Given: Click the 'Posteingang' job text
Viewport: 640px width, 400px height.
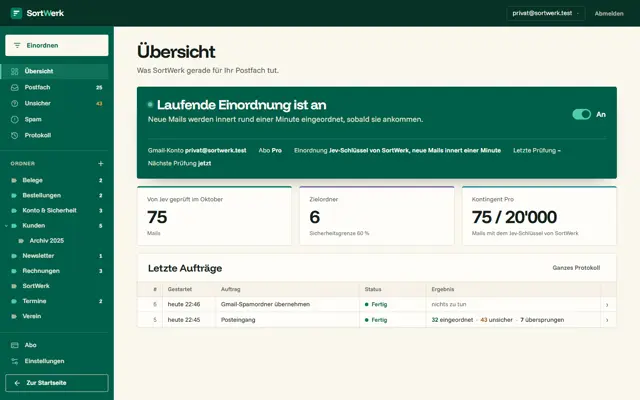Looking at the screenshot, I should coord(238,320).
